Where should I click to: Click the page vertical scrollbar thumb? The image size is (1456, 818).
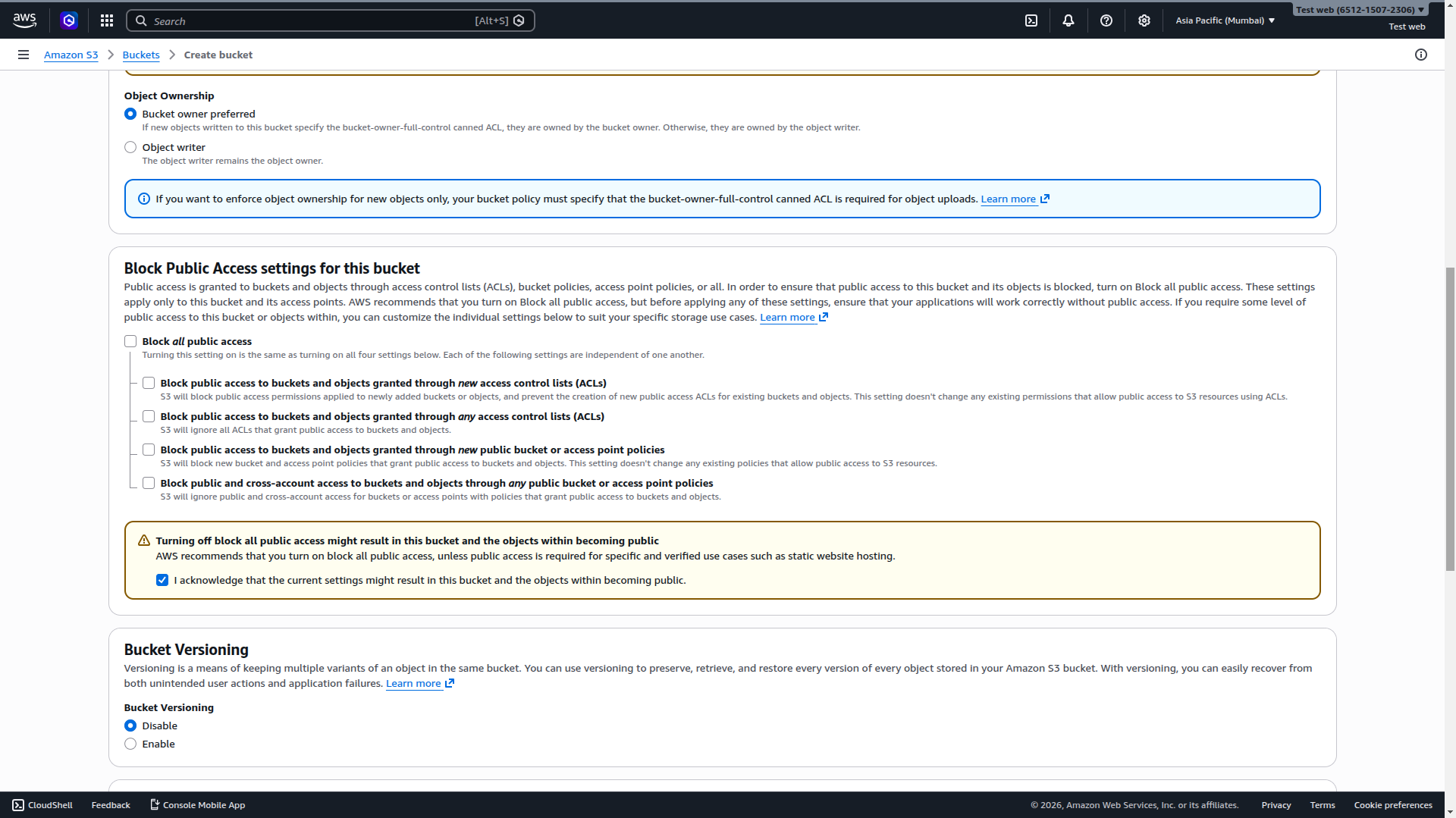pyautogui.click(x=1450, y=418)
